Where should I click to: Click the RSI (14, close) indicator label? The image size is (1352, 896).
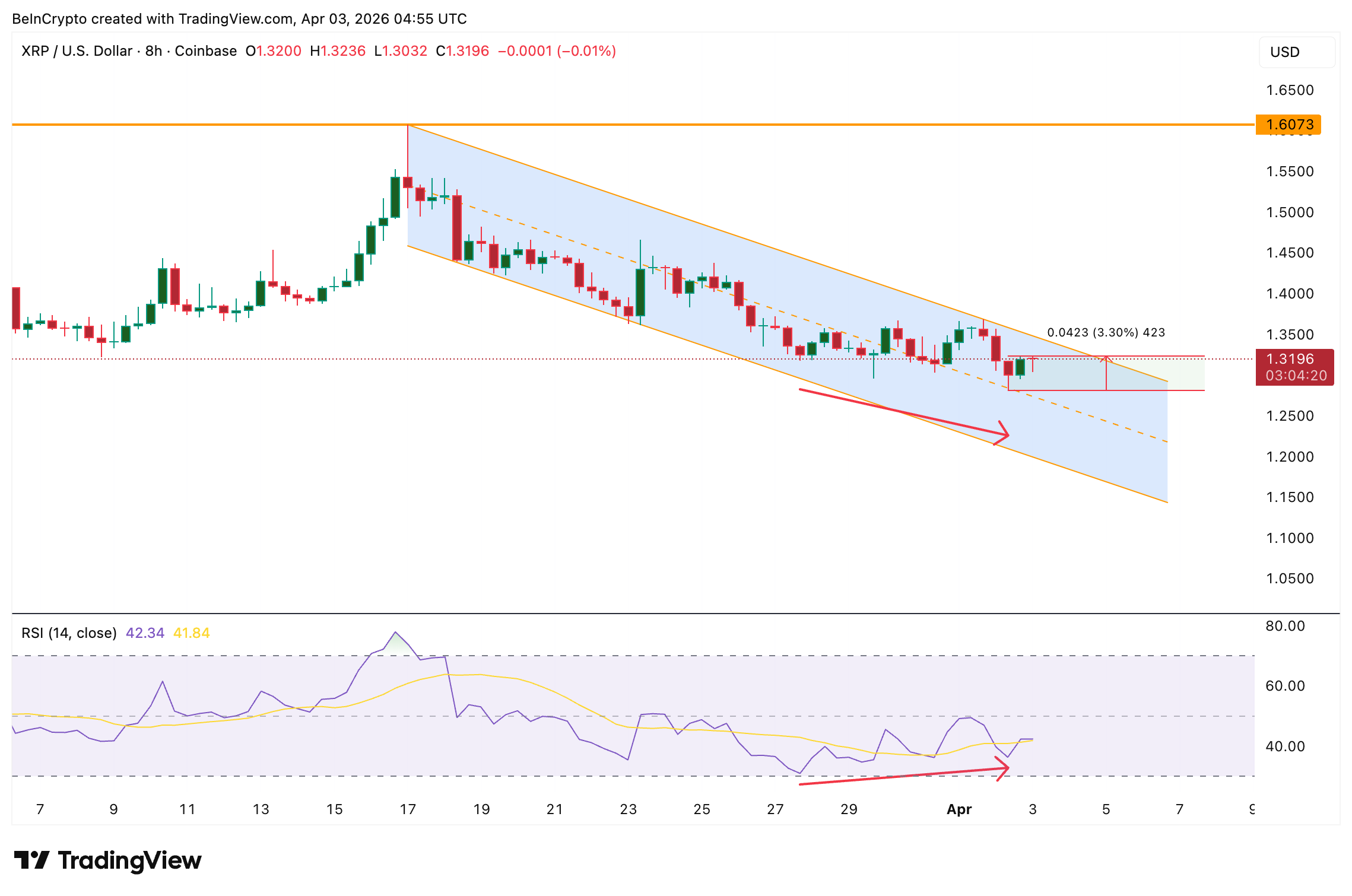click(x=68, y=633)
